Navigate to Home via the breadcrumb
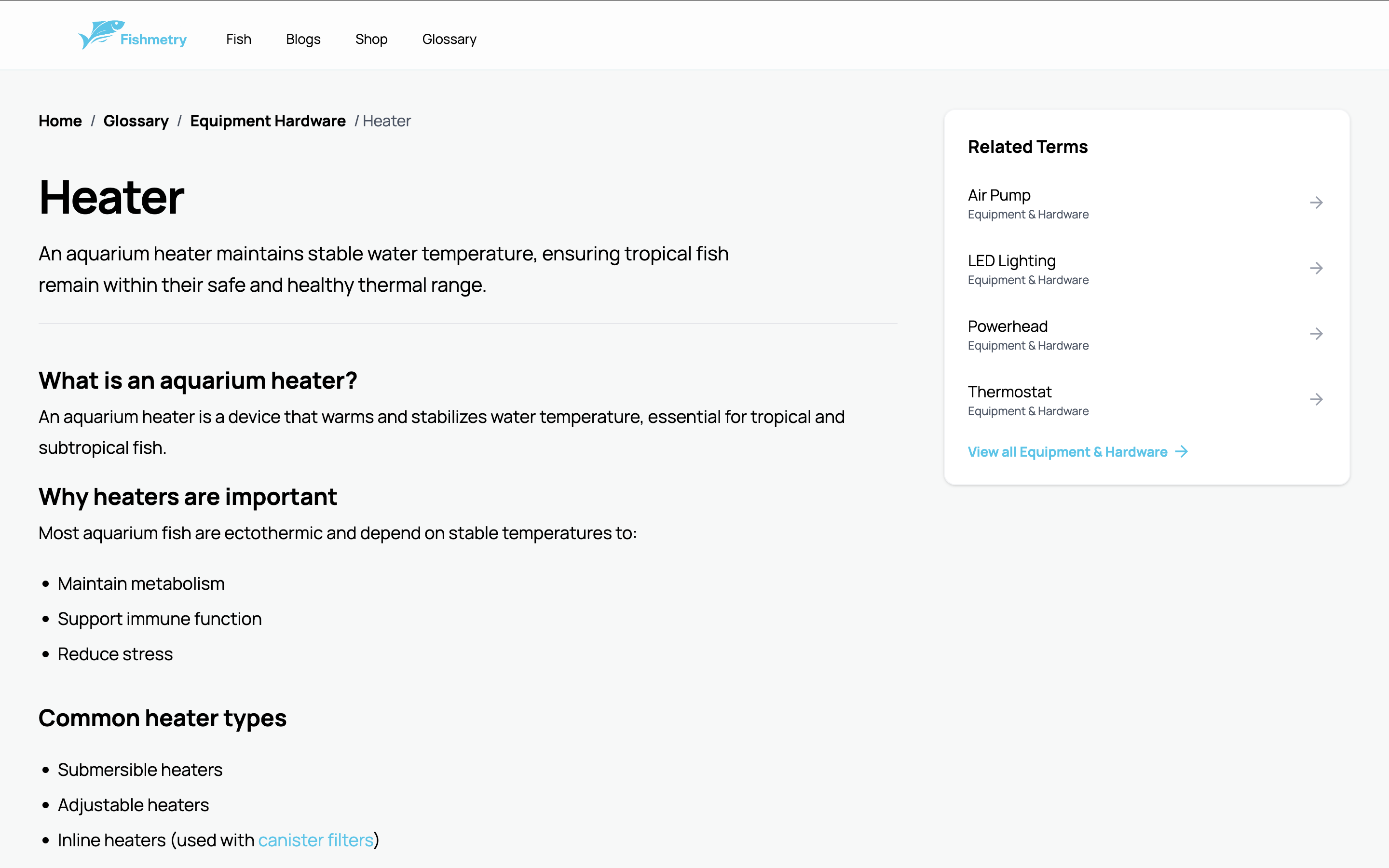1389x868 pixels. pyautogui.click(x=60, y=121)
